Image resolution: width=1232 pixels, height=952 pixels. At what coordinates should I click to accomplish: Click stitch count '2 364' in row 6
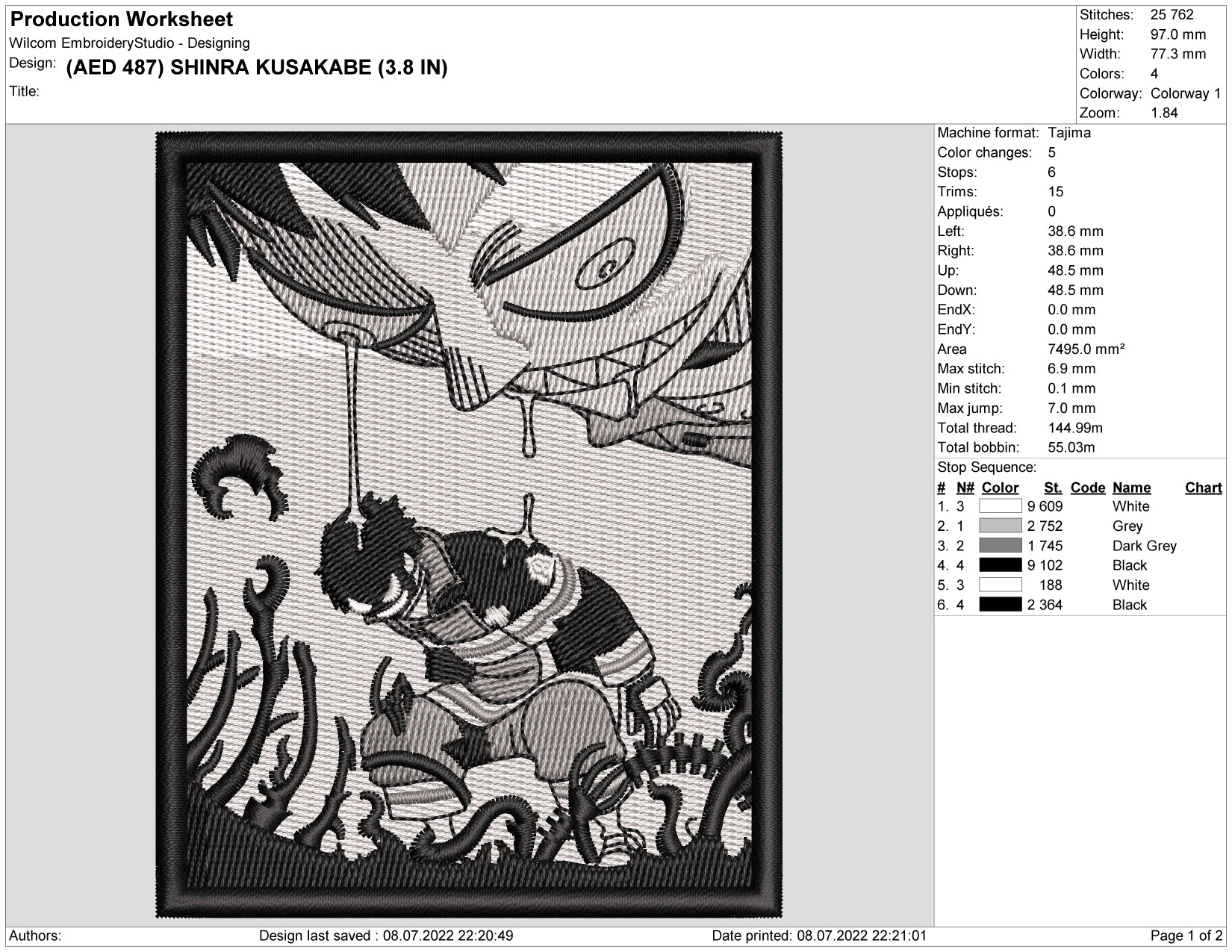1045,605
